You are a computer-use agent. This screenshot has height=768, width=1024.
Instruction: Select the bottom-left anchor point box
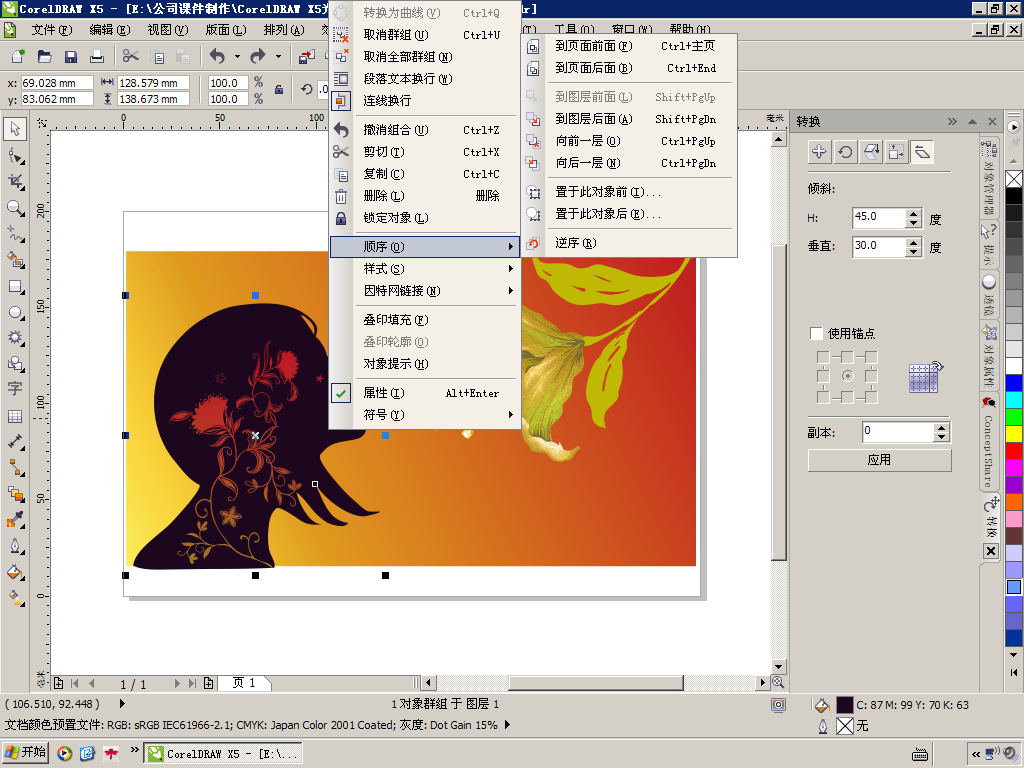pyautogui.click(x=823, y=396)
